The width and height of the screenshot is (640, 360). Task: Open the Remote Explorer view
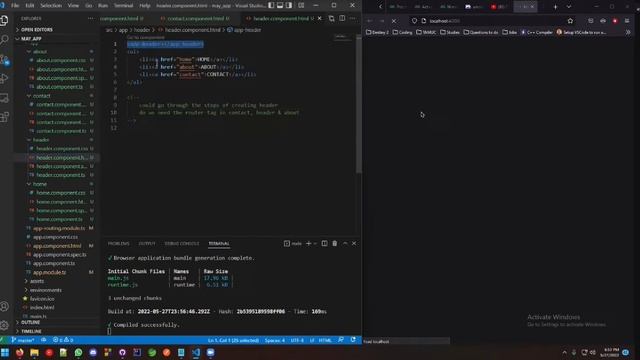tap(4, 98)
